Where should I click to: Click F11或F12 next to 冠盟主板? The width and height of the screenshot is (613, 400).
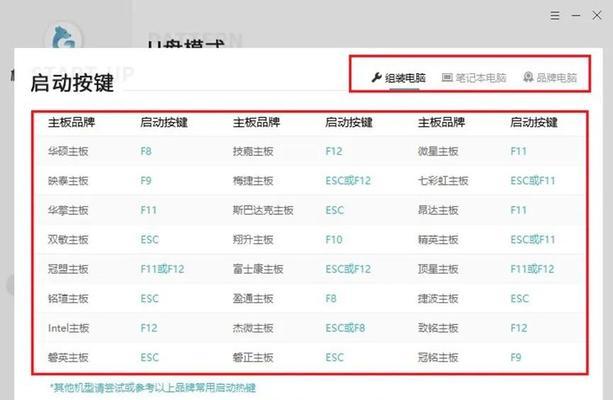(162, 269)
